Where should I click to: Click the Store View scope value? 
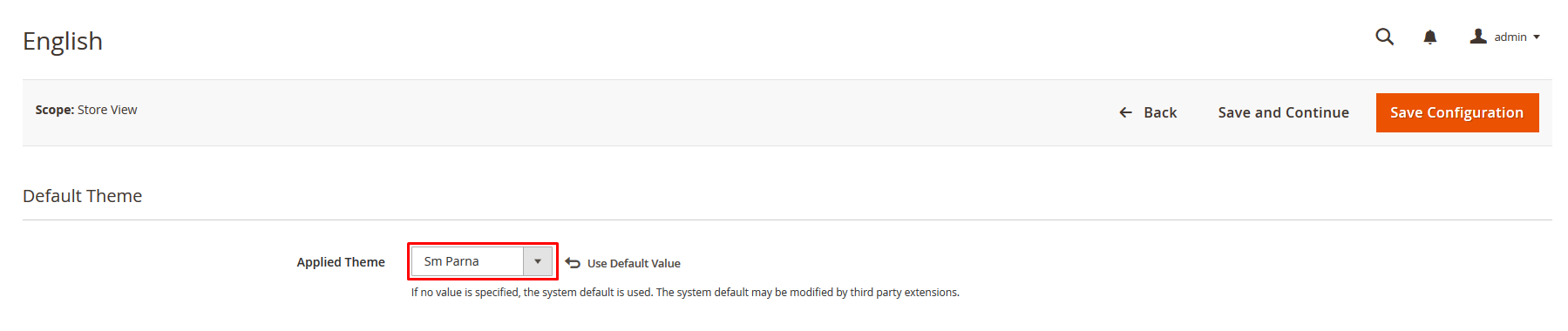(107, 110)
